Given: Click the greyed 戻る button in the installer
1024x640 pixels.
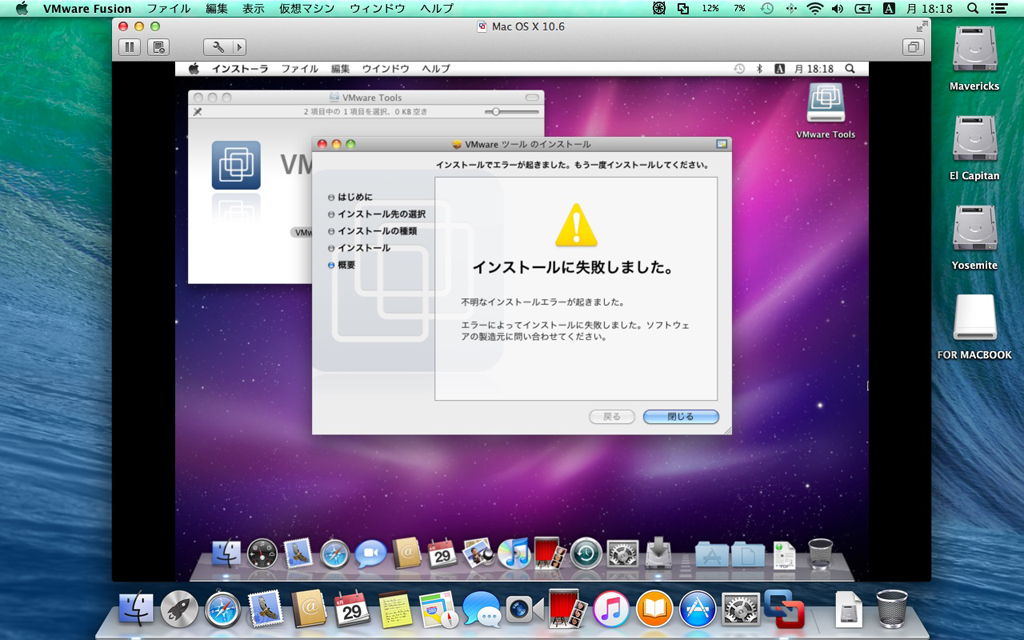Looking at the screenshot, I should point(611,417).
